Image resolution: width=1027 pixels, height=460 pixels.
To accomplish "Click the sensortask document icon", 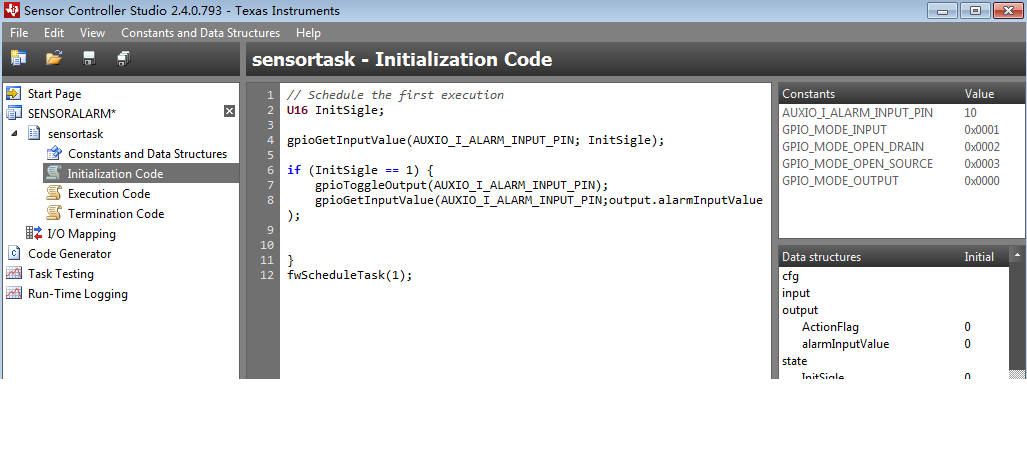I will point(34,134).
